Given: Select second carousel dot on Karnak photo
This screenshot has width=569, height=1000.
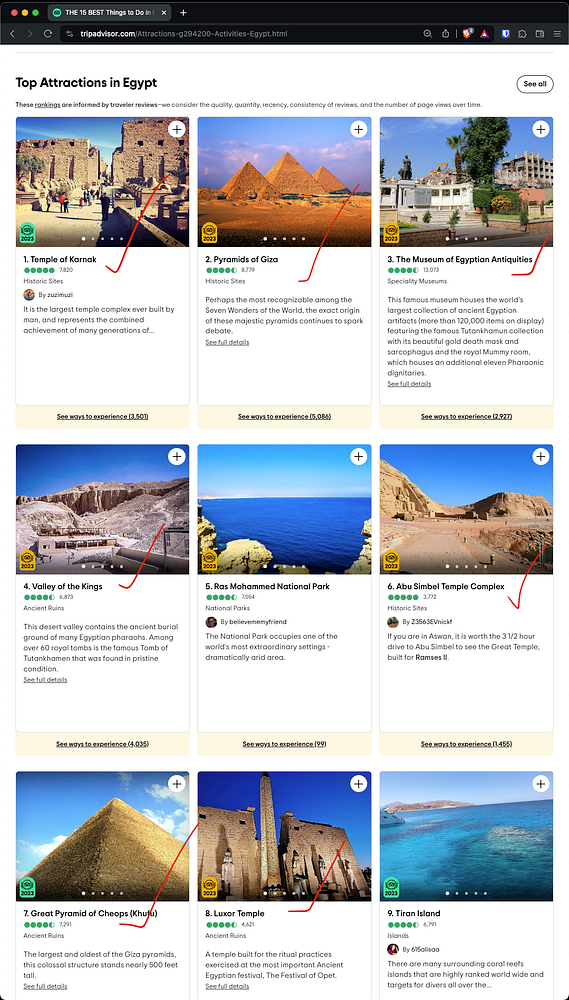Looking at the screenshot, I should 93,239.
